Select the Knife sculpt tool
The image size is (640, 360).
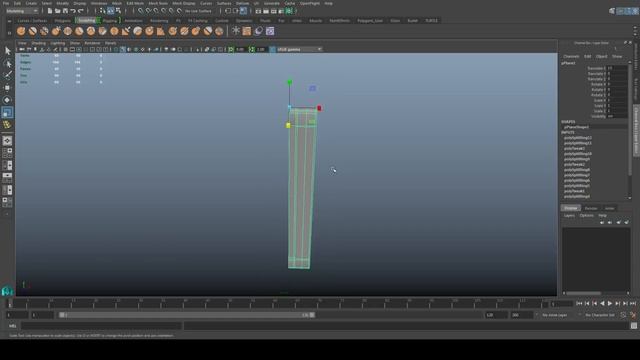(173, 31)
